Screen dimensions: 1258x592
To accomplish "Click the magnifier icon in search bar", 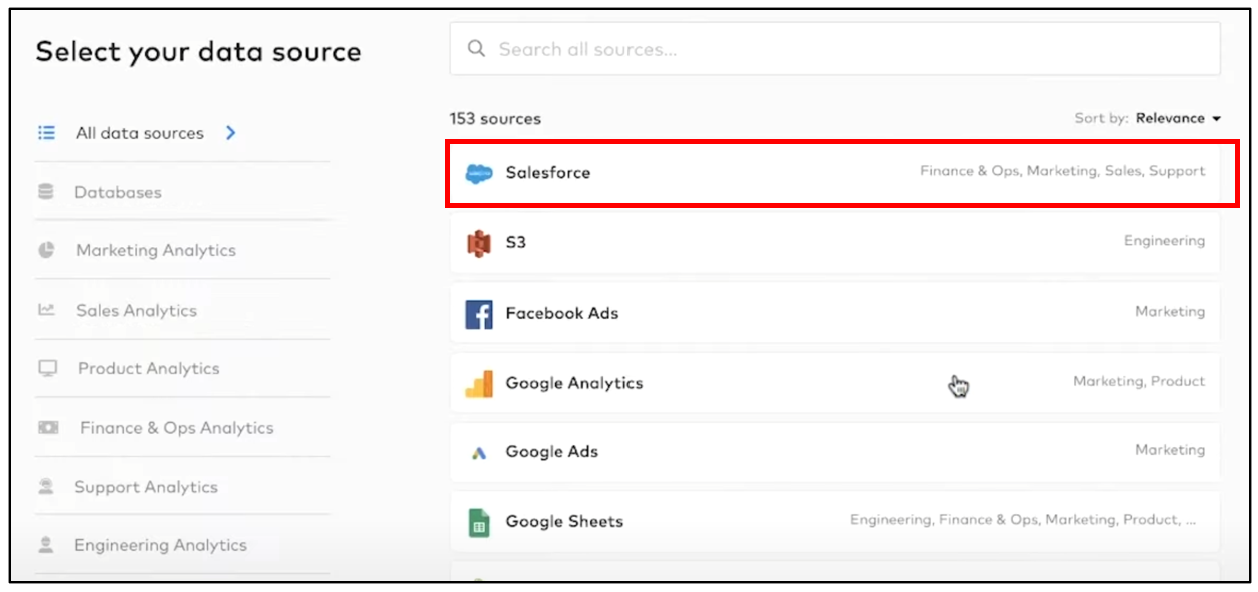I will pos(477,49).
